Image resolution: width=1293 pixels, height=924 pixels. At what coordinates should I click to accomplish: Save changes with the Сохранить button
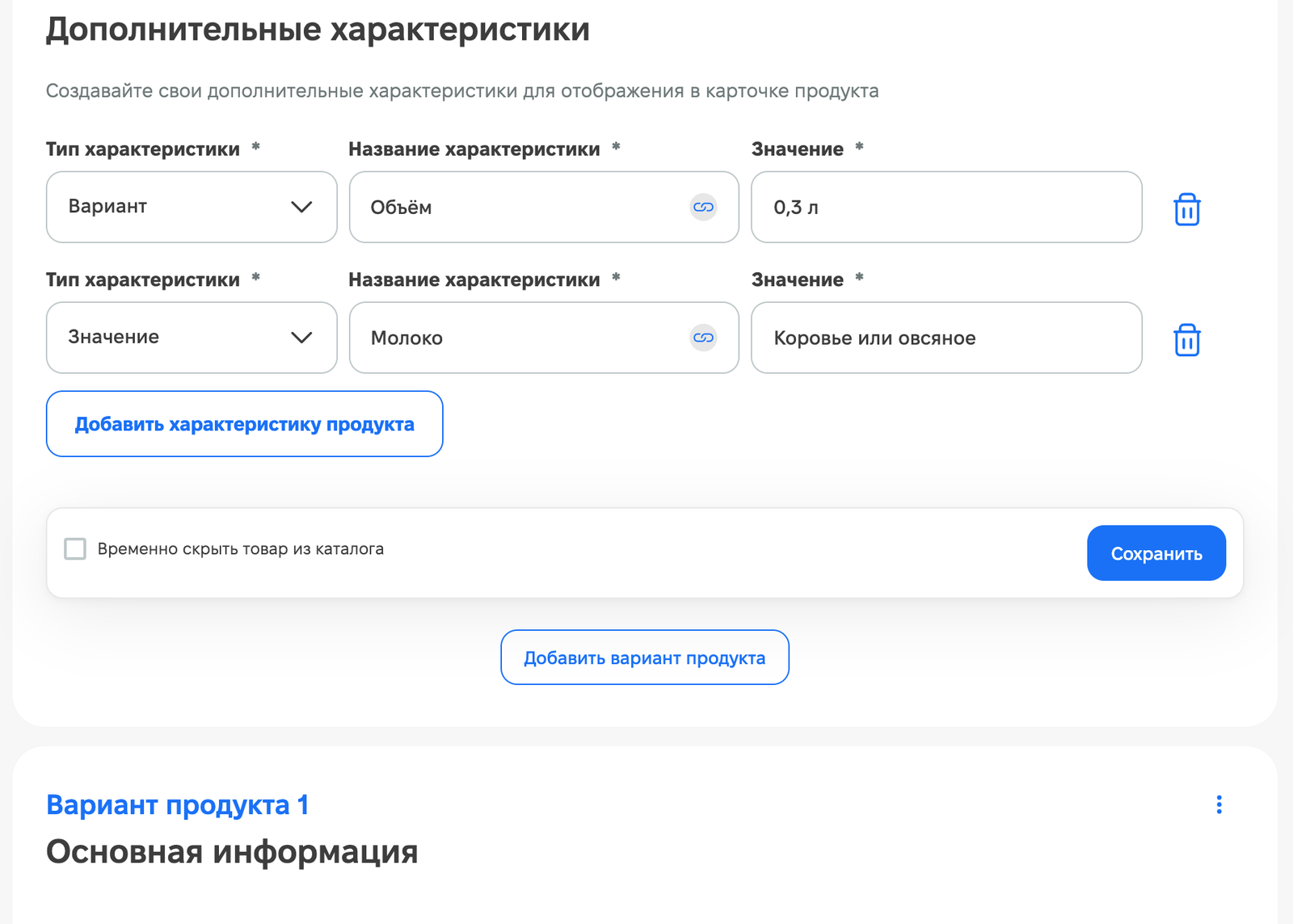tap(1156, 553)
